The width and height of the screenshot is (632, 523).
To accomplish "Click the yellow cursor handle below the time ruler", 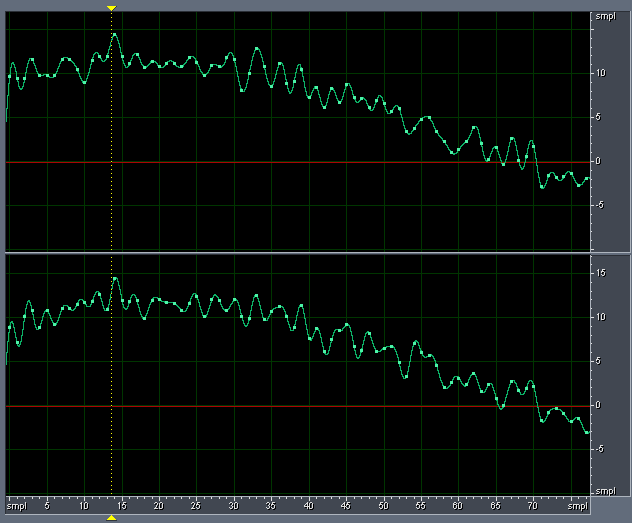I will coord(112,518).
